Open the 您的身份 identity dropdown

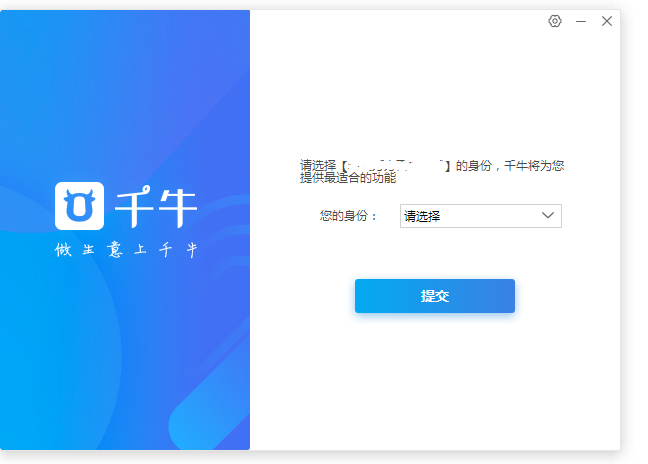[x=481, y=216]
